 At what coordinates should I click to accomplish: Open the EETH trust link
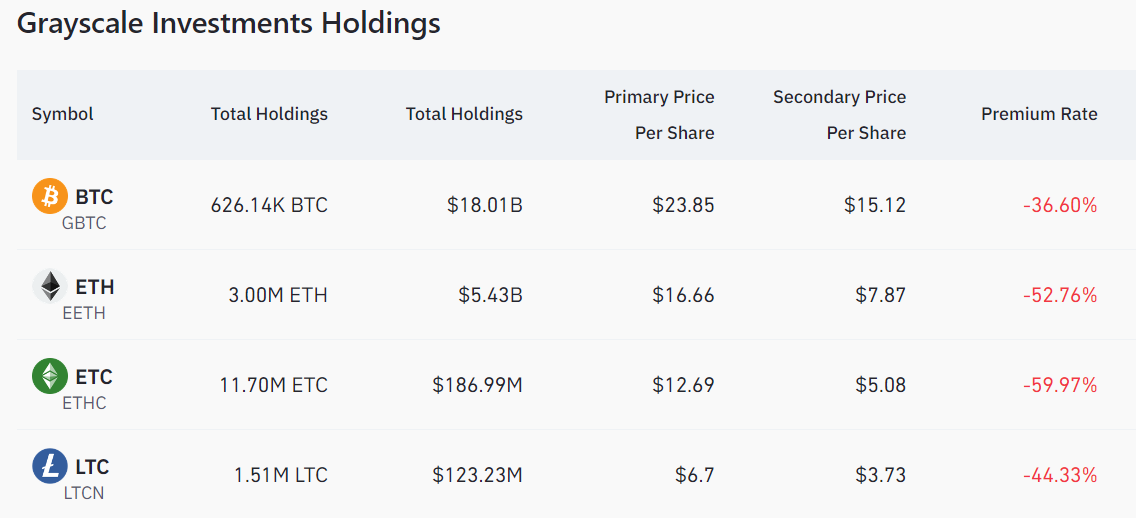tap(84, 313)
